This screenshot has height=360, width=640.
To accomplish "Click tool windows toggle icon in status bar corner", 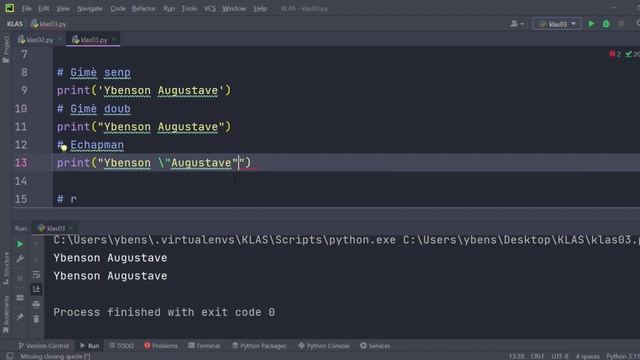I will click(x=10, y=356).
